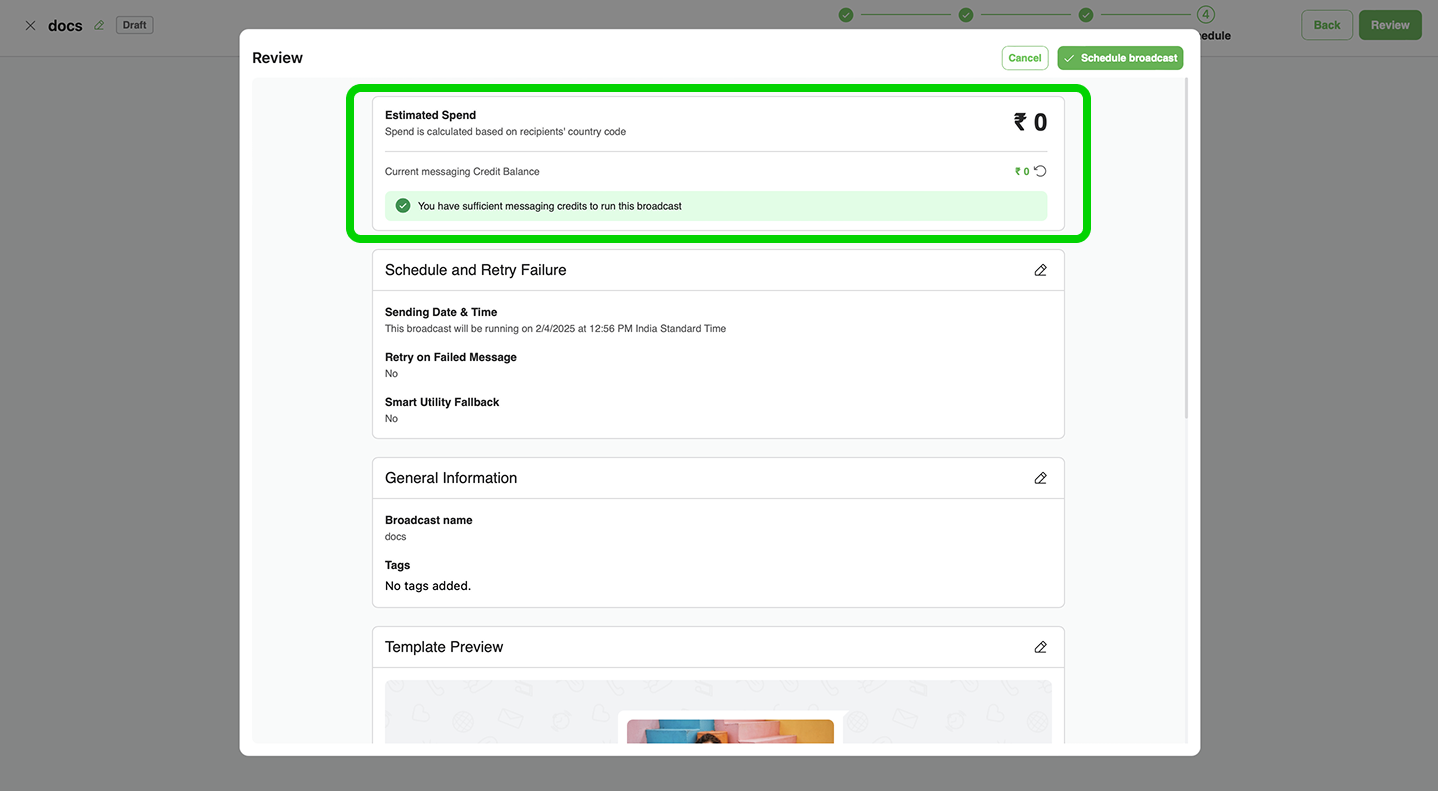The height and width of the screenshot is (791, 1438).
Task: Select step 4 in progress tracker
Action: pos(1206,15)
